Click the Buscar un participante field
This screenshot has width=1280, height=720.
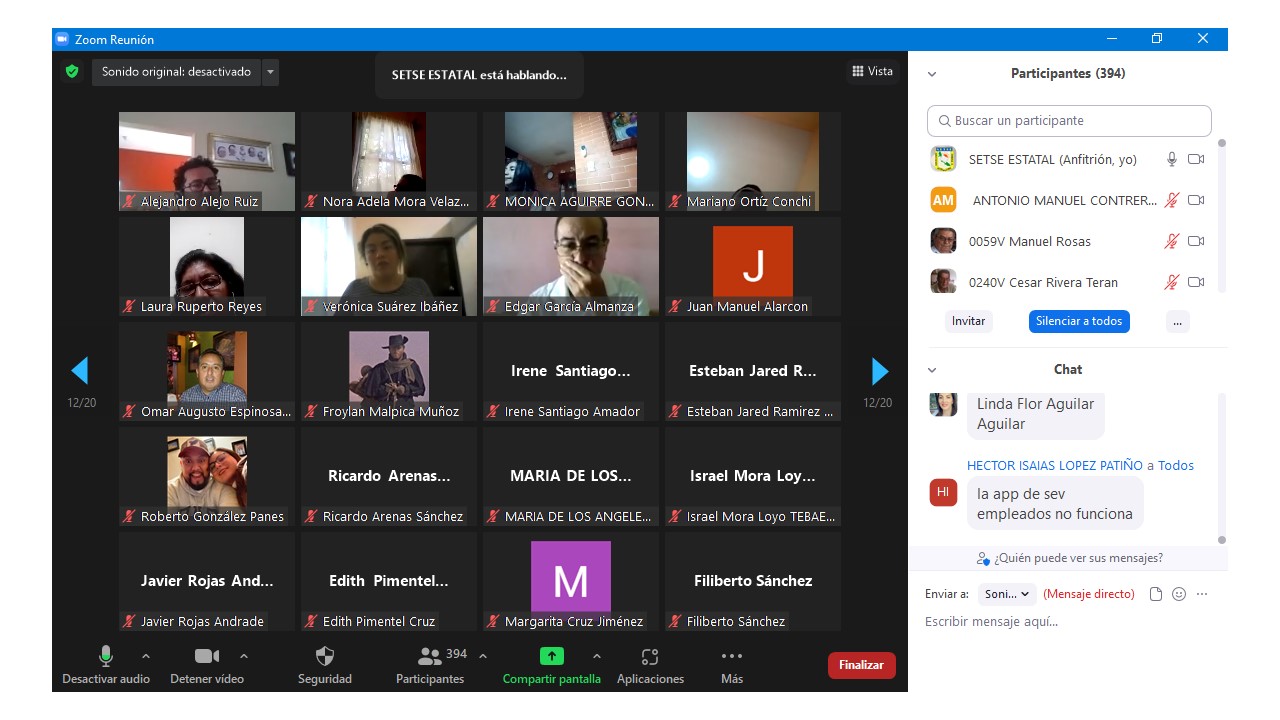tap(1069, 121)
